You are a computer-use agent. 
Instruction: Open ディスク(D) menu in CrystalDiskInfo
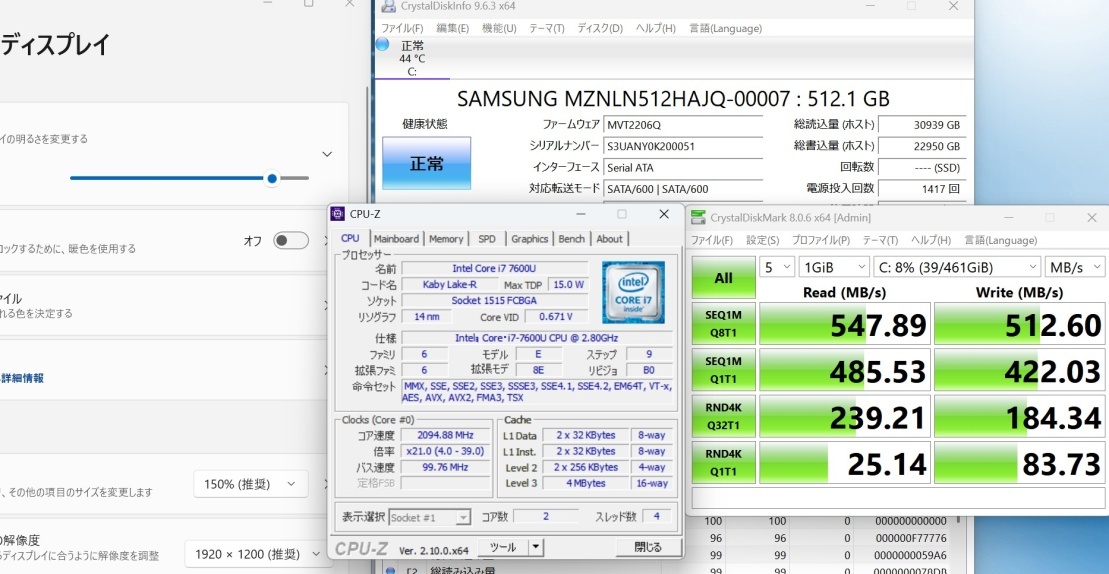(600, 28)
